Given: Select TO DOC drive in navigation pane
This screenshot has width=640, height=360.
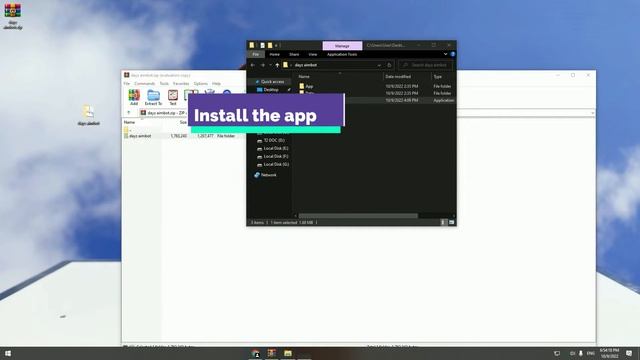Looking at the screenshot, I should pos(273,140).
